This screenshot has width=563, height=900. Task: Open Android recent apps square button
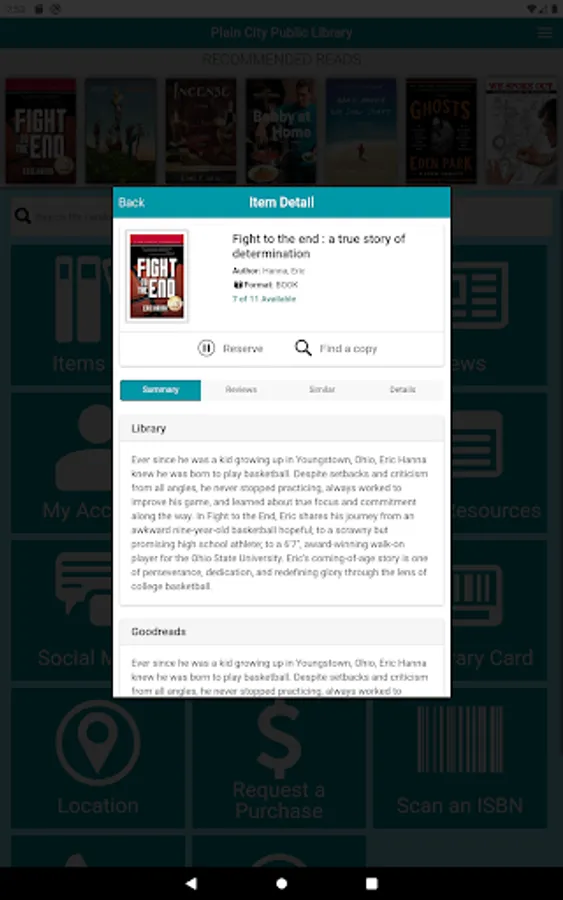(x=372, y=883)
